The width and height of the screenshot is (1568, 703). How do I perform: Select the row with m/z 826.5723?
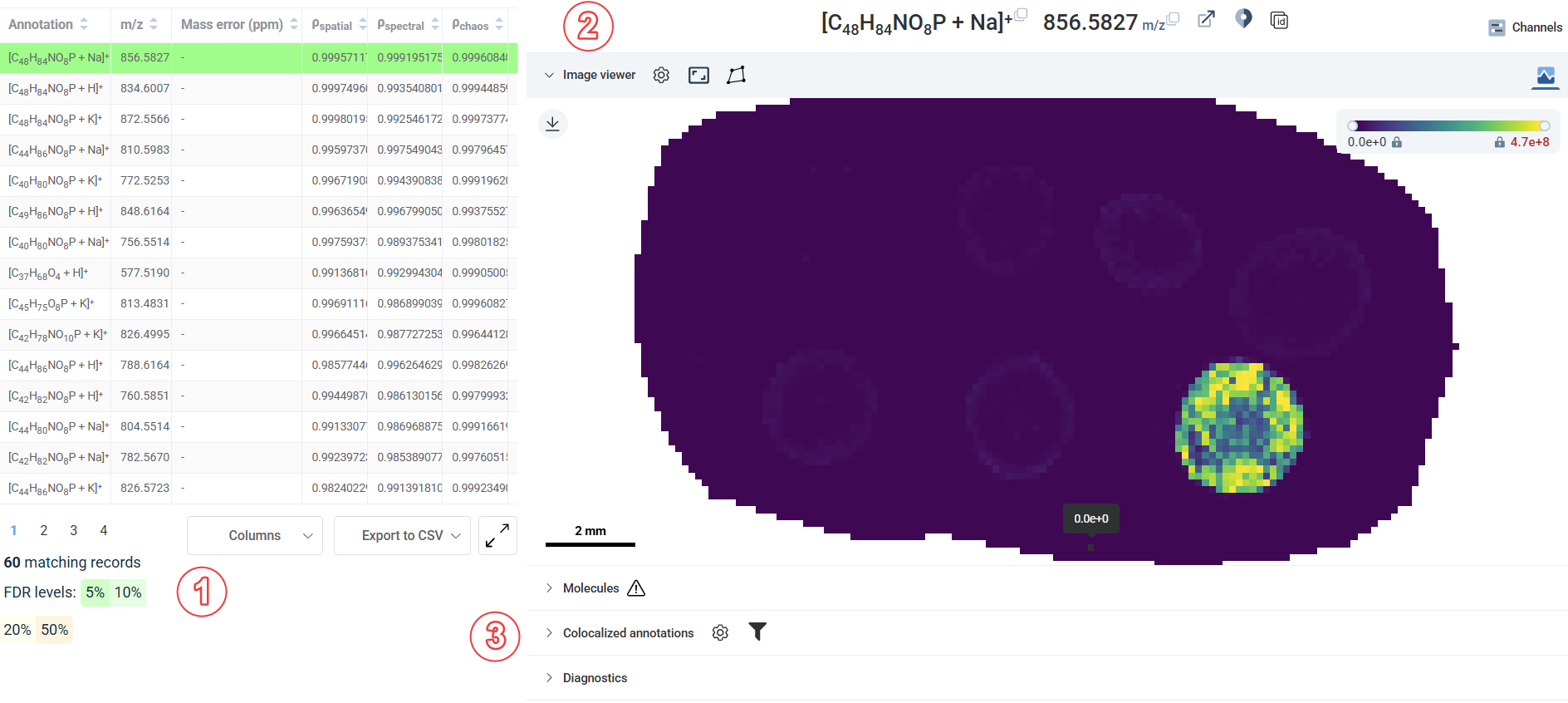(x=258, y=488)
